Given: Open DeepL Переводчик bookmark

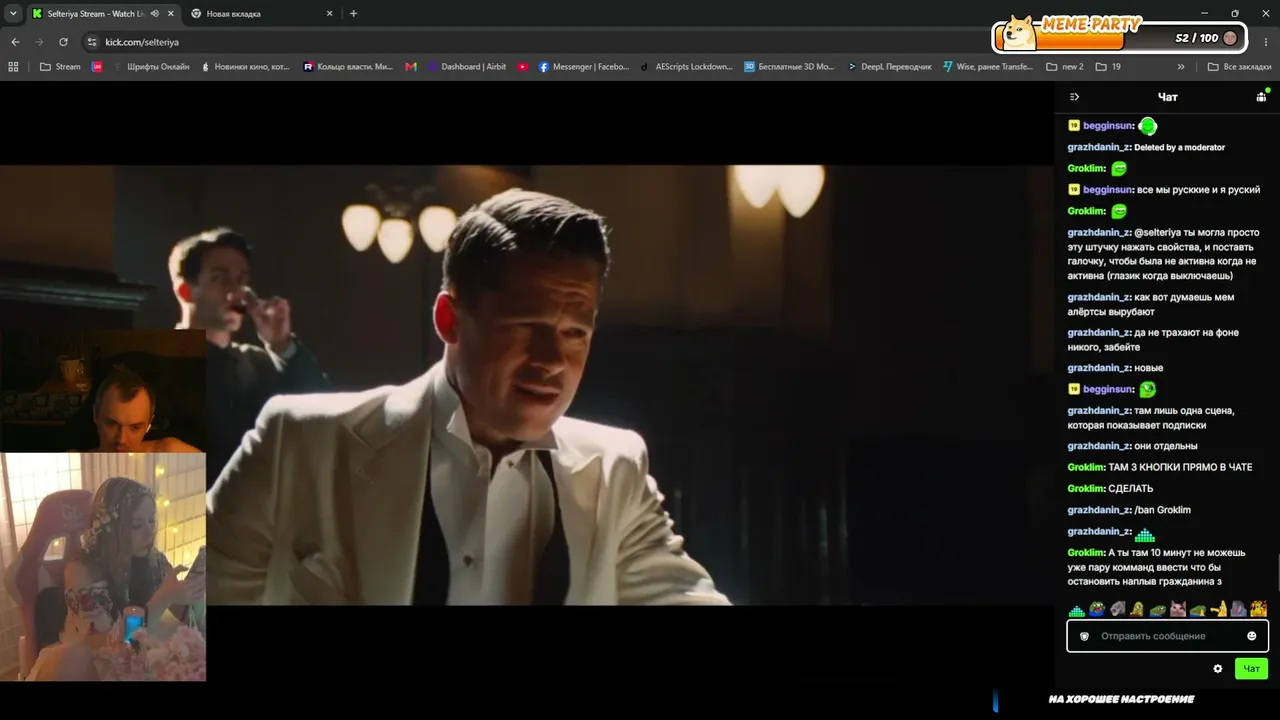Looking at the screenshot, I should pyautogui.click(x=889, y=67).
